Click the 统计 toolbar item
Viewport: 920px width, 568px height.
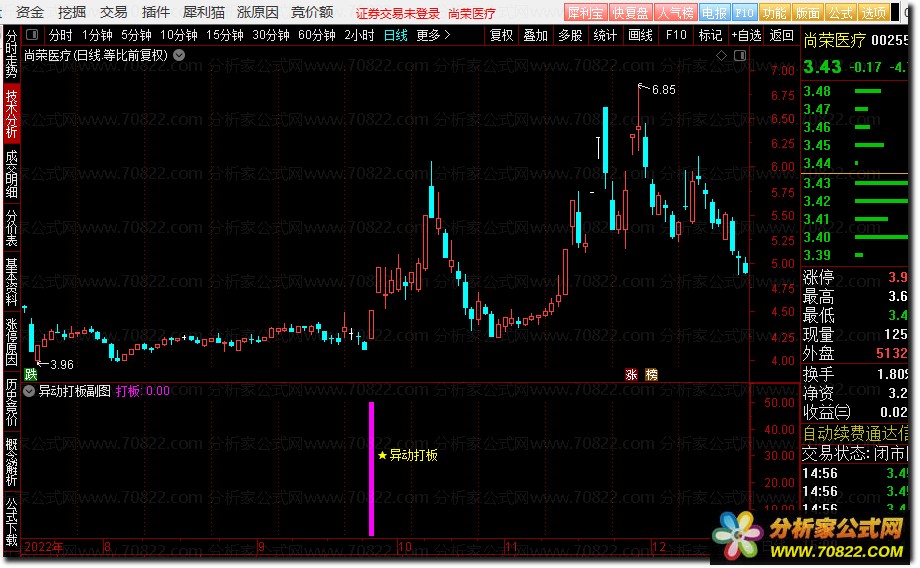(x=605, y=35)
